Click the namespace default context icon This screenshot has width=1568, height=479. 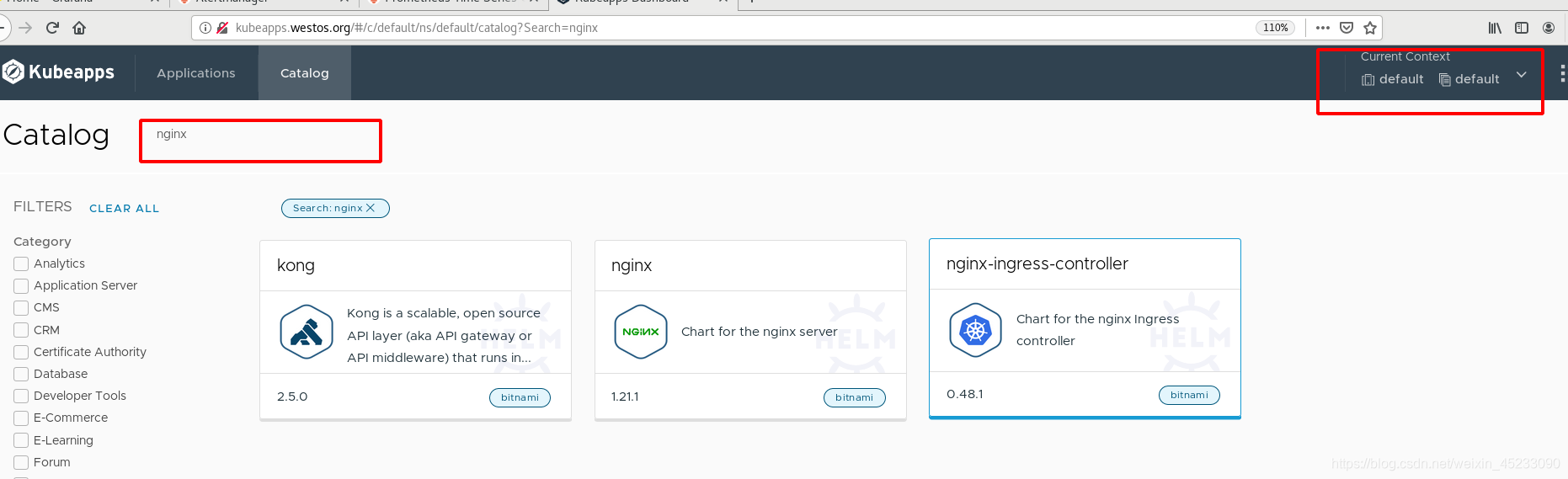1445,80
